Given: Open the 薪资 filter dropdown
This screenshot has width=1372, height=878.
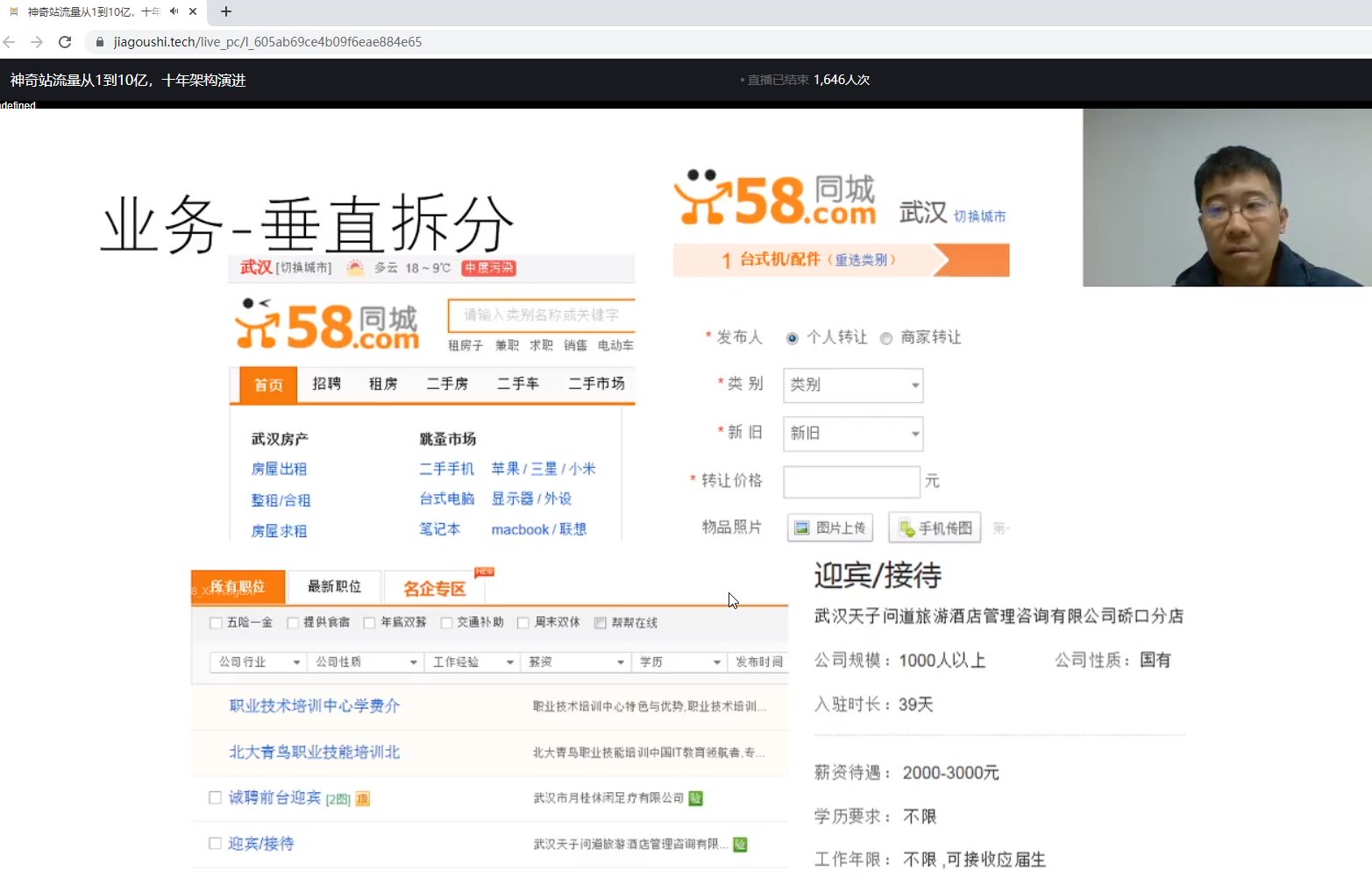Looking at the screenshot, I should click(574, 662).
